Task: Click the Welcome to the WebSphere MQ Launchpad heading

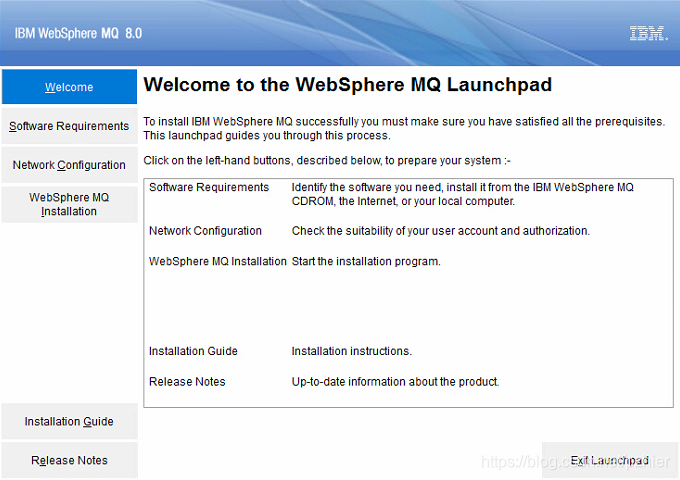Action: coord(347,85)
